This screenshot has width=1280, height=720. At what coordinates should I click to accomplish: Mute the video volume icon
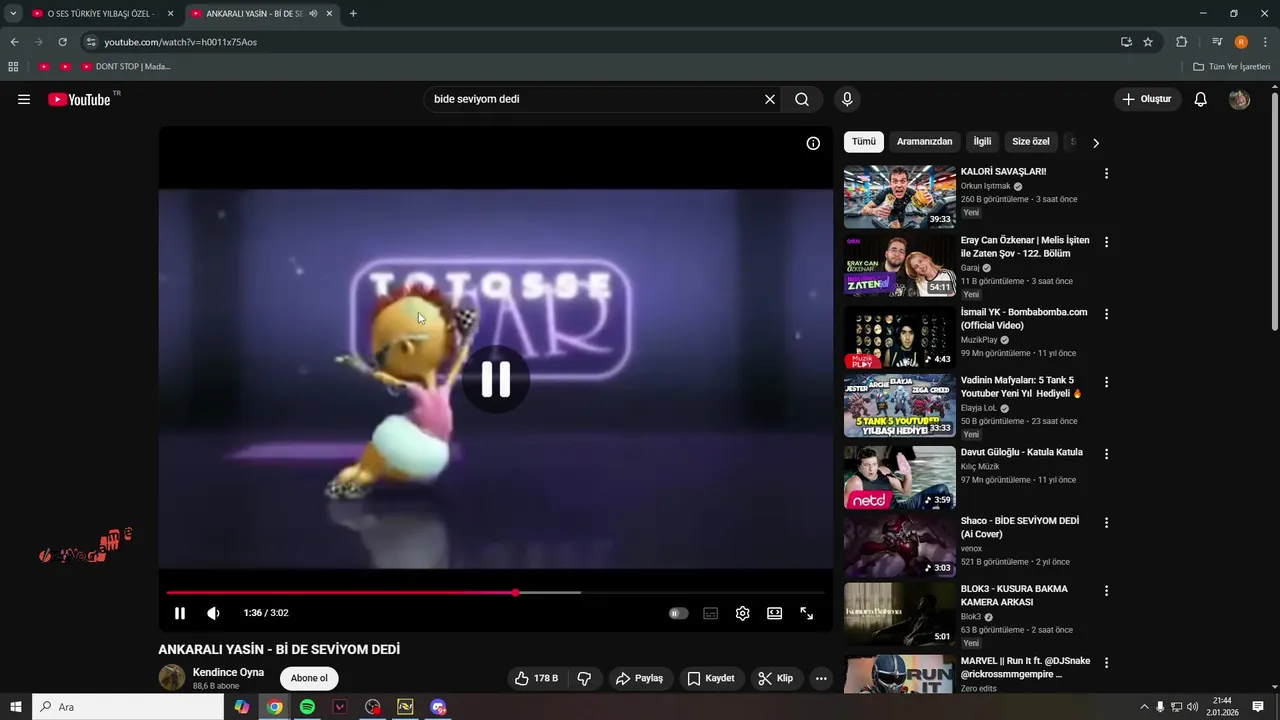click(213, 613)
